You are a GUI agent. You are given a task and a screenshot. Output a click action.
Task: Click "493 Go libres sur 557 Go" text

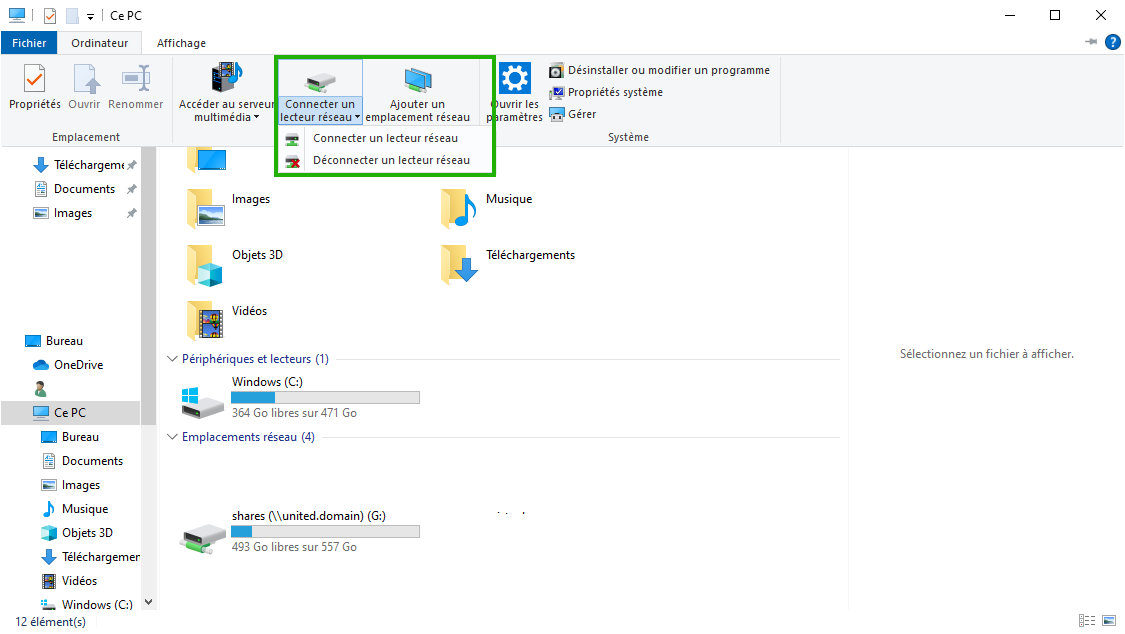pos(294,547)
